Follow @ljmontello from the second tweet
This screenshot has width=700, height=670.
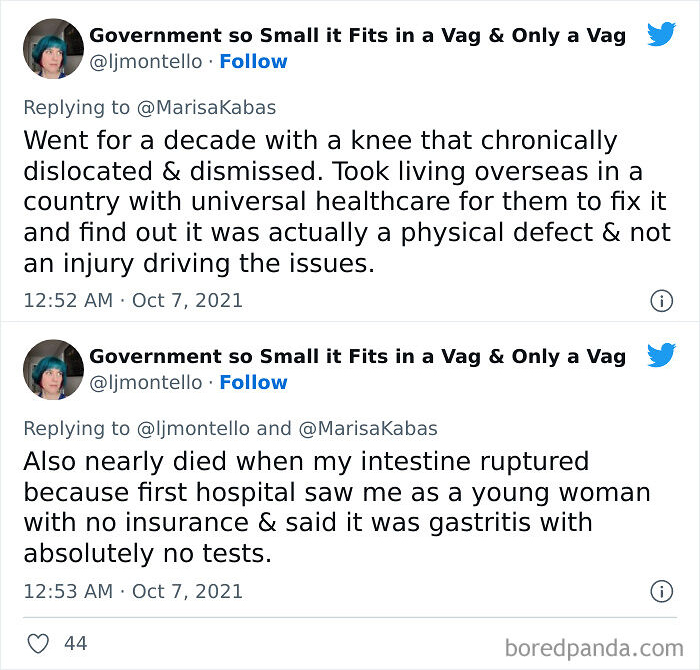(253, 383)
